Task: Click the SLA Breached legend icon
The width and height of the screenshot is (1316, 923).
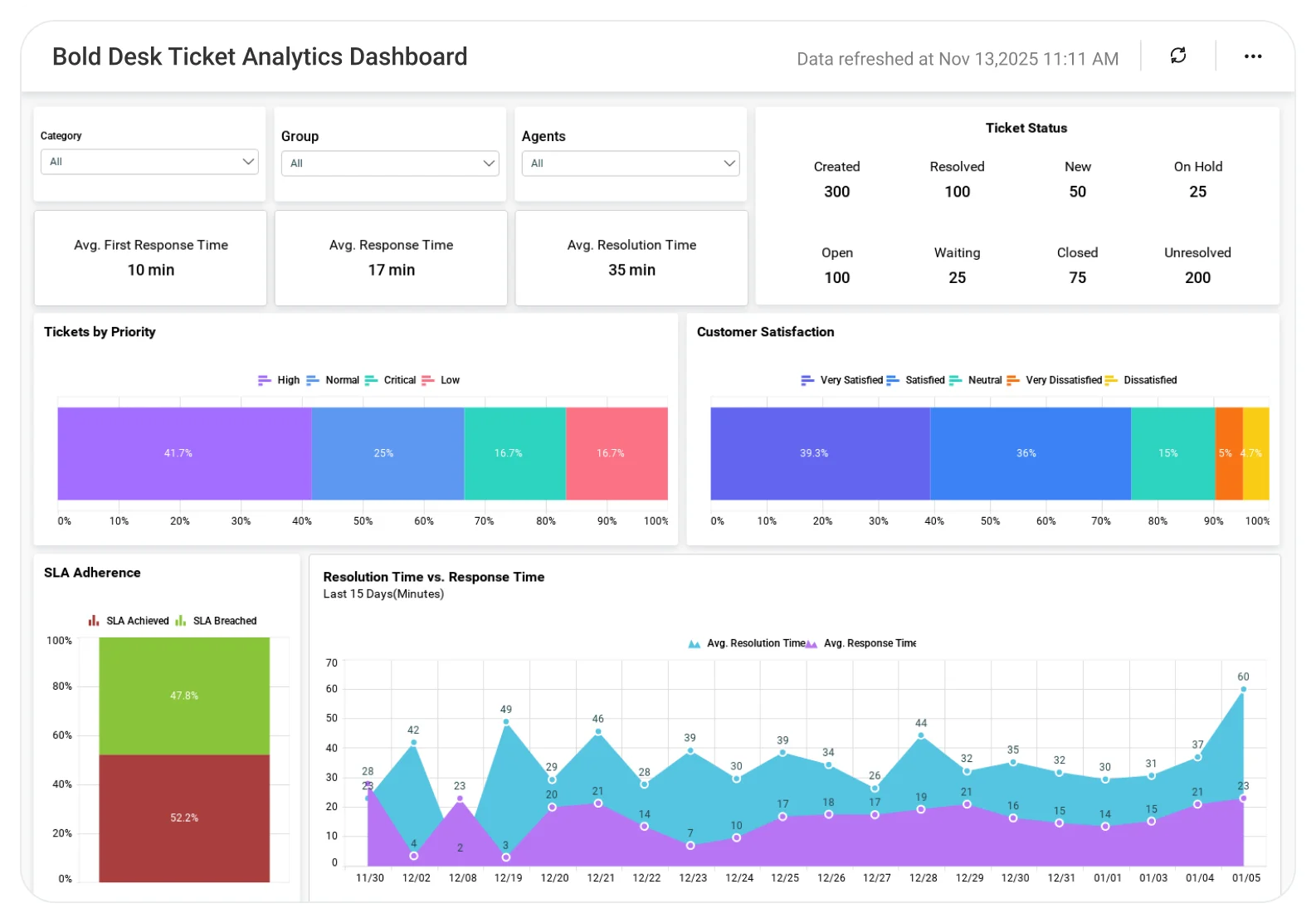Action: [x=181, y=621]
